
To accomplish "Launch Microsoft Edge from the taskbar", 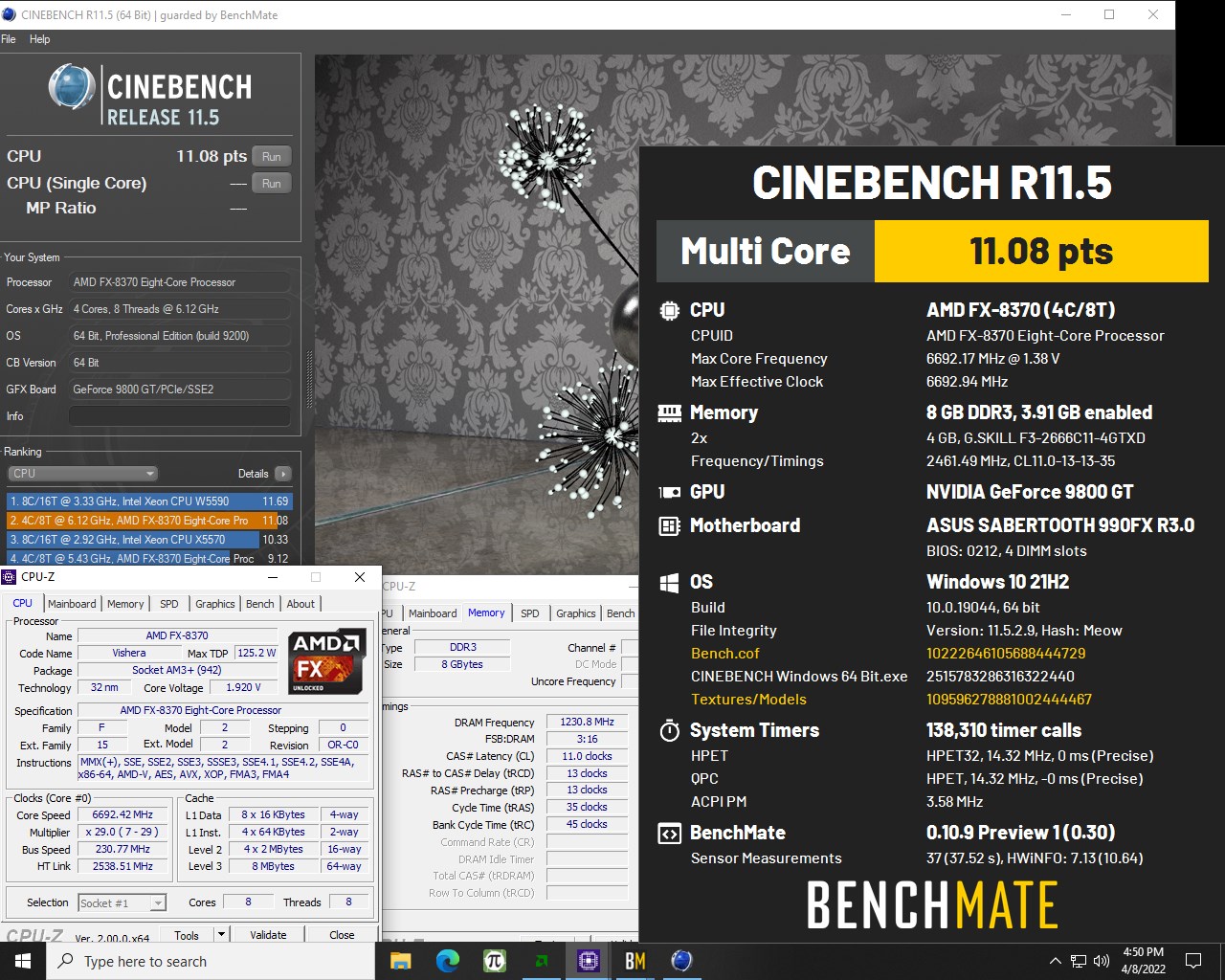I will (x=448, y=961).
